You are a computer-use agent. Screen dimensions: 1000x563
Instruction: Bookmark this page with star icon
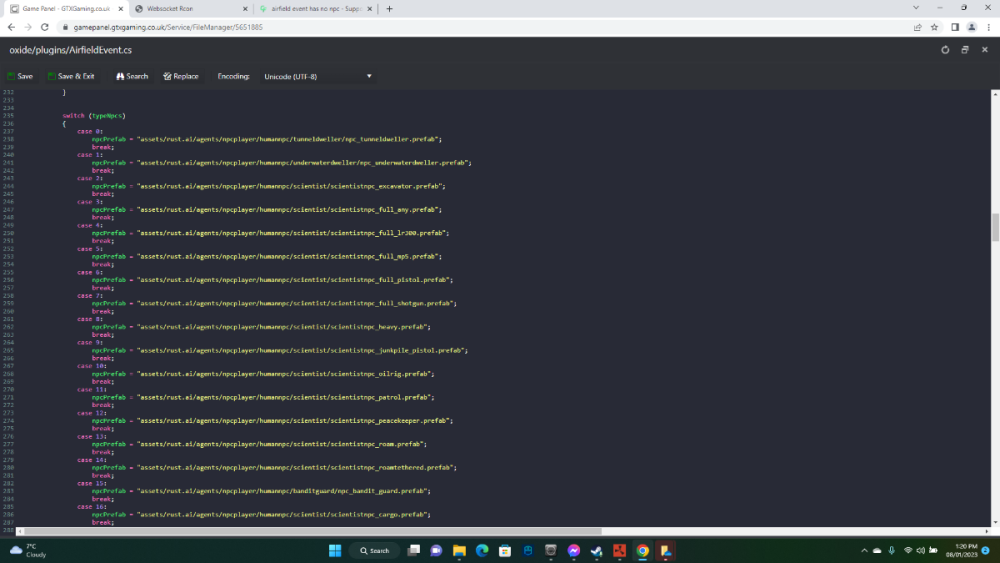934,27
